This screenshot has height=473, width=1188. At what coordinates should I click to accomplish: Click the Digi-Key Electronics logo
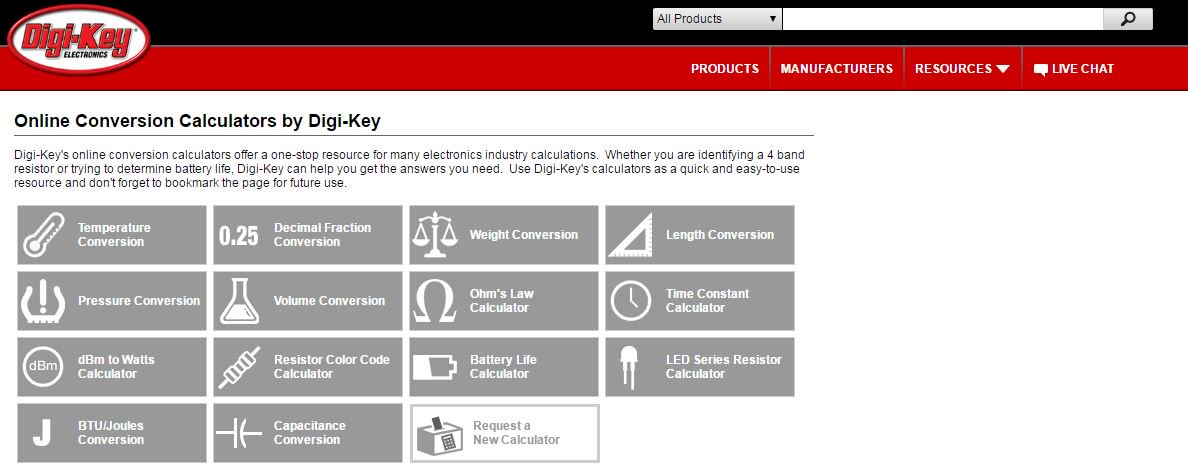[78, 40]
